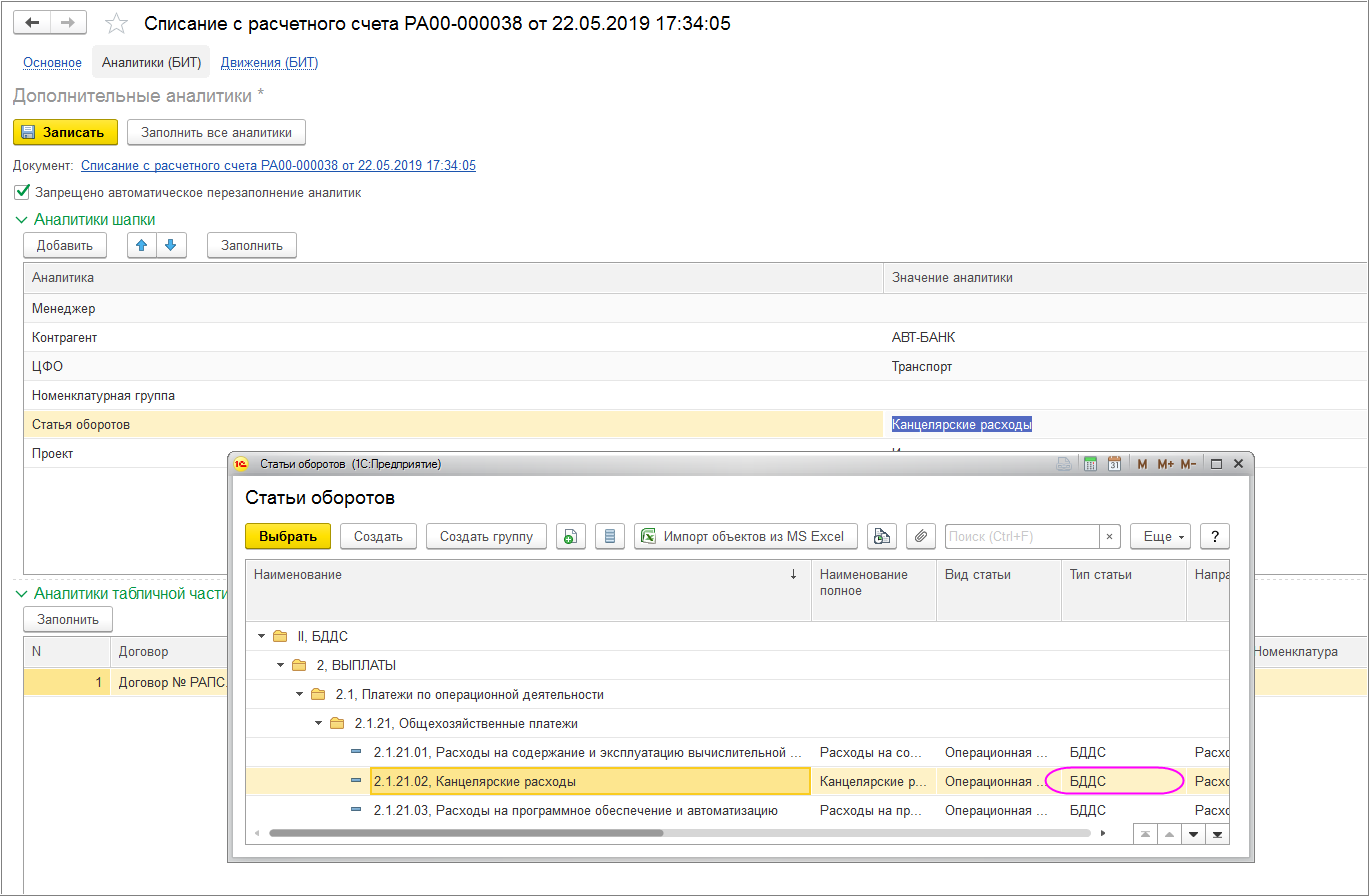The width and height of the screenshot is (1369, 896).
Task: Select the ЦФО analytic row
Action: 695,367
